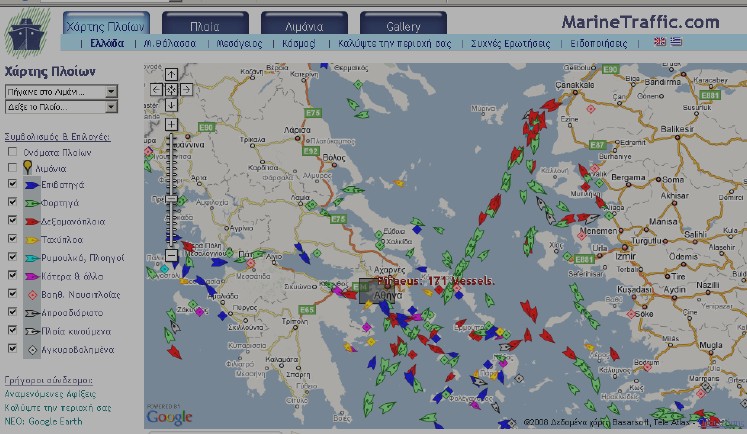The width and height of the screenshot is (747, 434).
Task: Uncheck the Απροσδιόριστα checkbox
Action: [12, 312]
